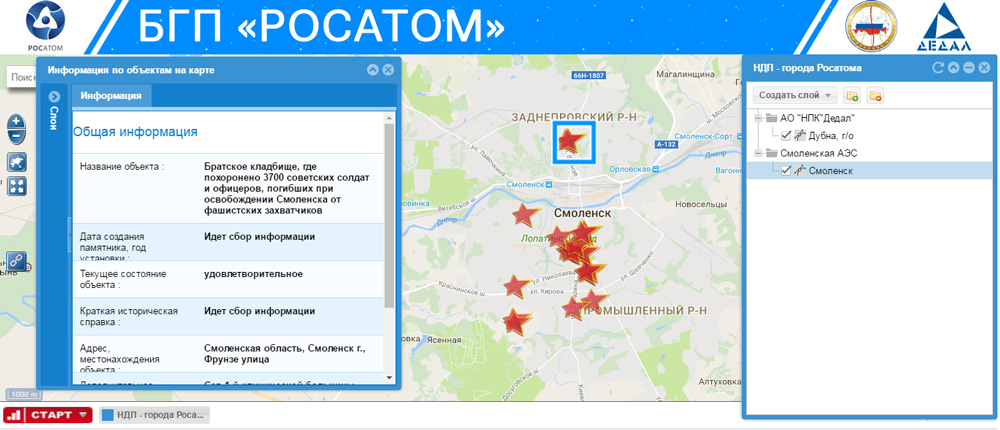
Task: Click the folder icon beside АО "НПК"Дедал"
Action: [x=772, y=118]
